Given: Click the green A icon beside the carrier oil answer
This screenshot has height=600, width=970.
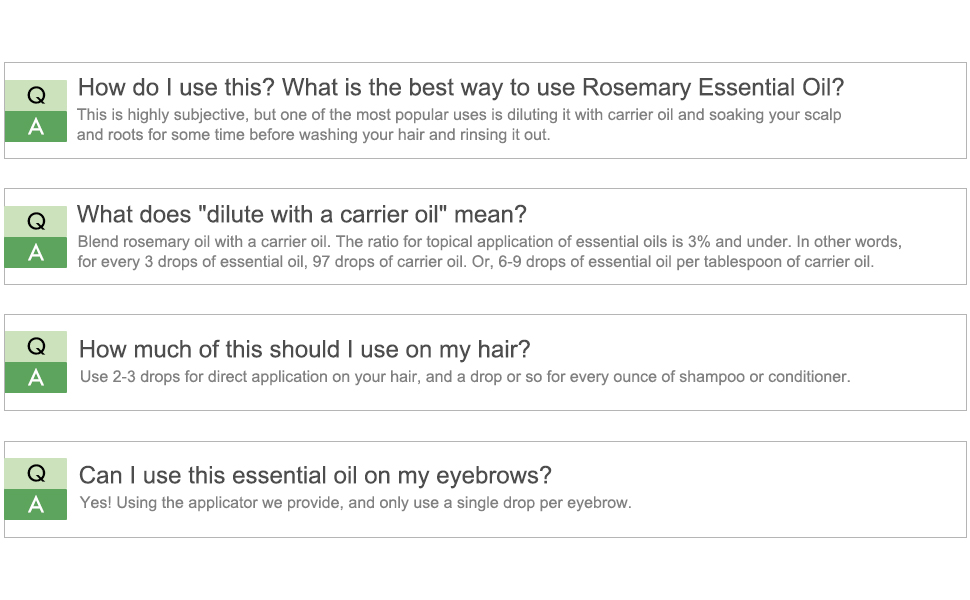Looking at the screenshot, I should tap(36, 252).
